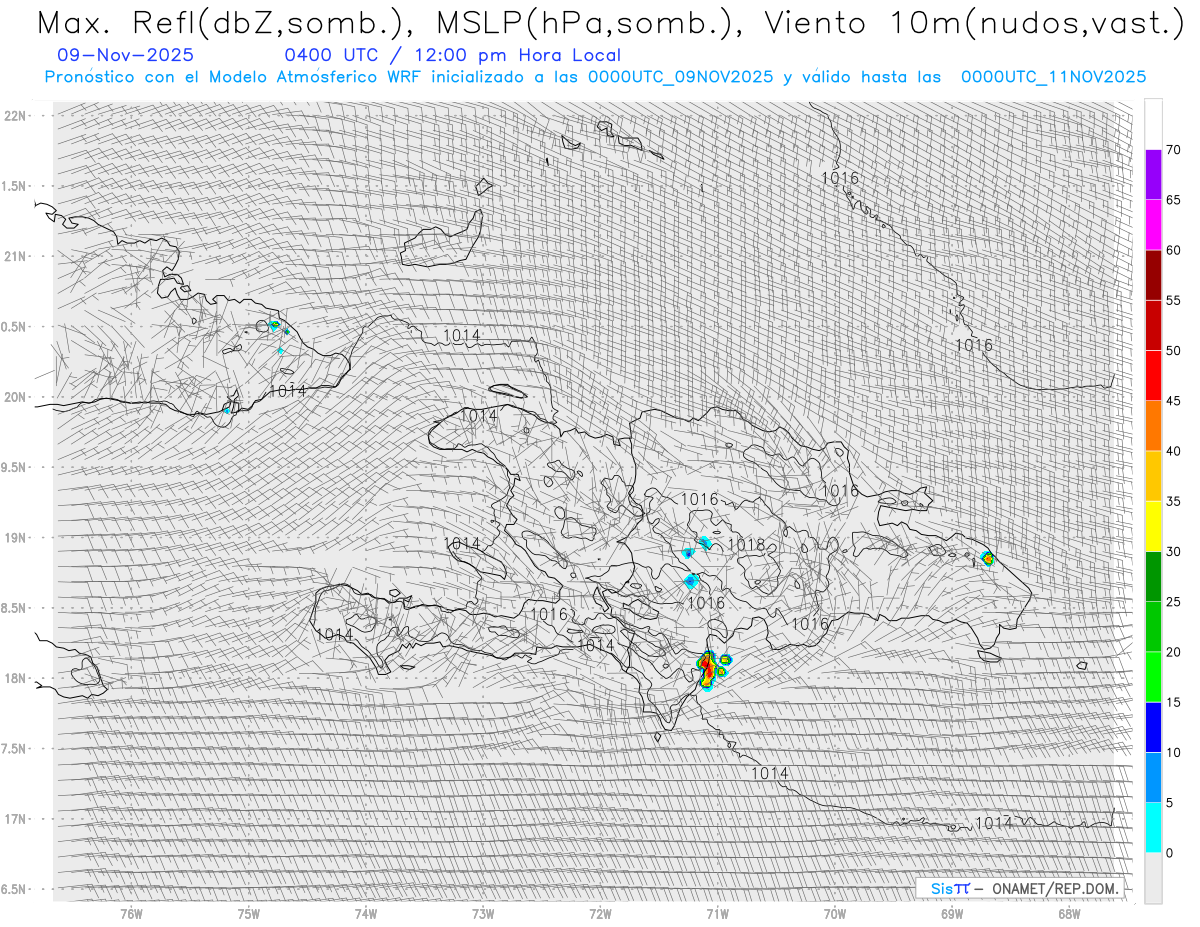Click the reflectivity cell on the eastern tip near 68.7W
The image size is (1200, 927).
click(988, 559)
